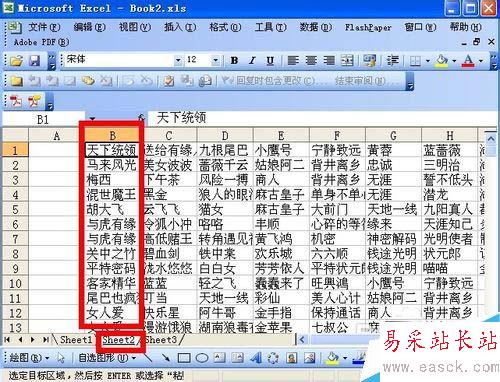Open the FlashPaper menu
The image size is (500, 382).
(368, 27)
